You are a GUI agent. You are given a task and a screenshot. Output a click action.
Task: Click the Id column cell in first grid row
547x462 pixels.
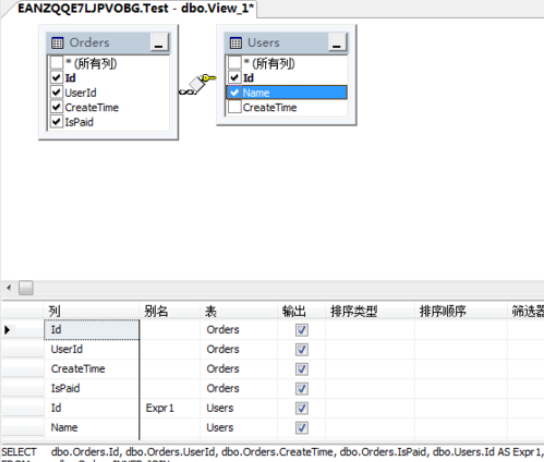pyautogui.click(x=92, y=330)
